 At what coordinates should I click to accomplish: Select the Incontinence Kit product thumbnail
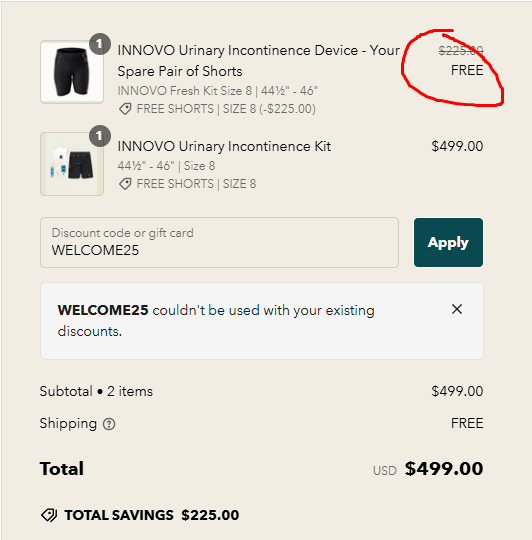click(x=72, y=164)
